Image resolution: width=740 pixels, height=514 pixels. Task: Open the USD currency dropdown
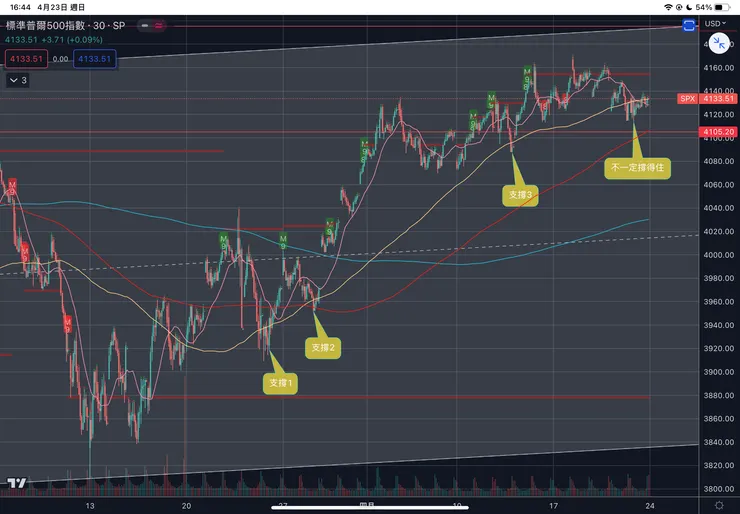(715, 24)
